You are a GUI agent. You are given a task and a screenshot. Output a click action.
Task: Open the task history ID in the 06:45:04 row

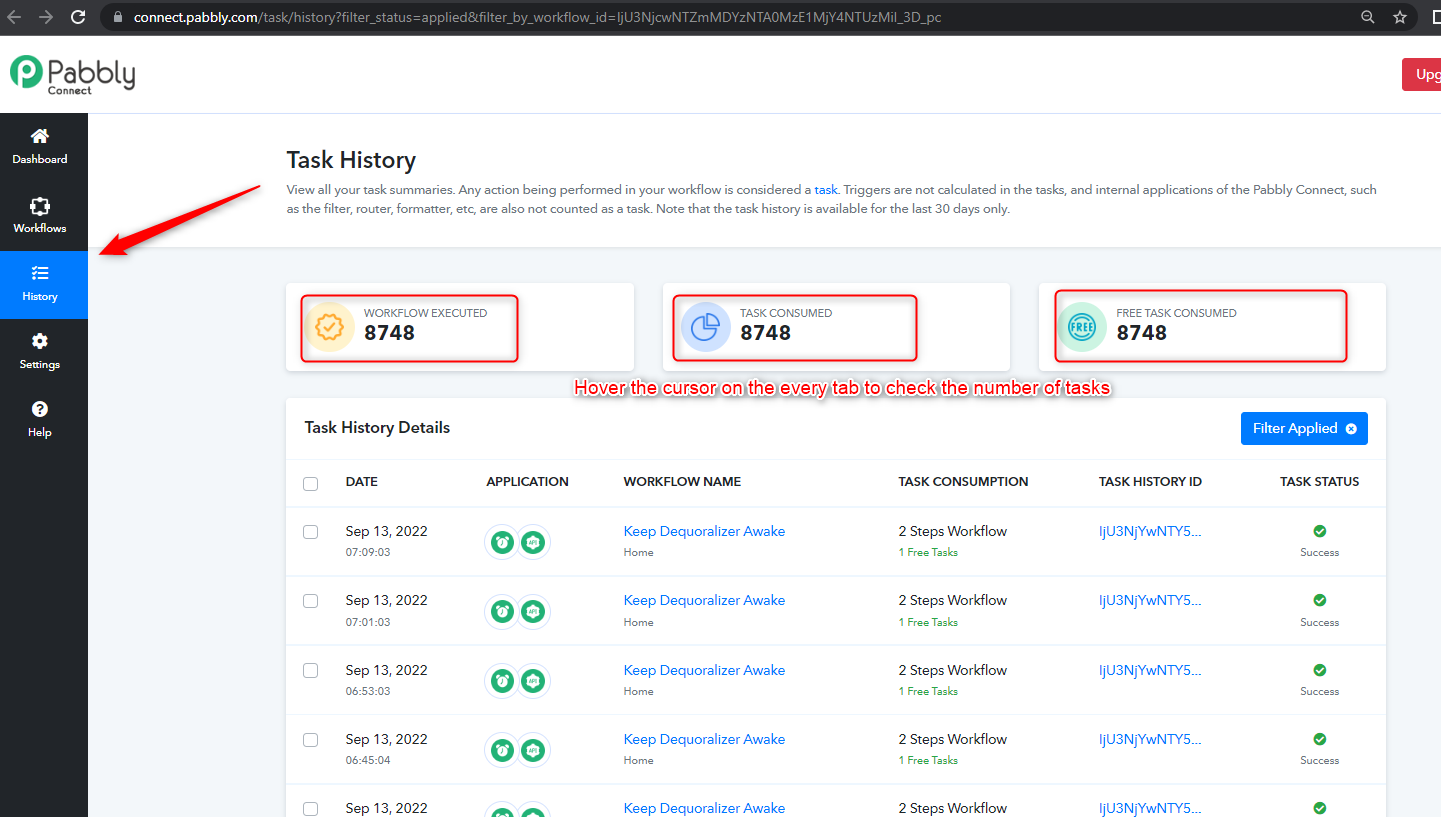(1150, 739)
